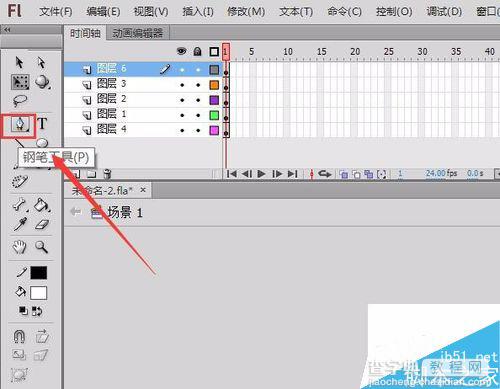The height and width of the screenshot is (389, 500).
Task: Open the 文件(F) menu
Action: point(55,12)
